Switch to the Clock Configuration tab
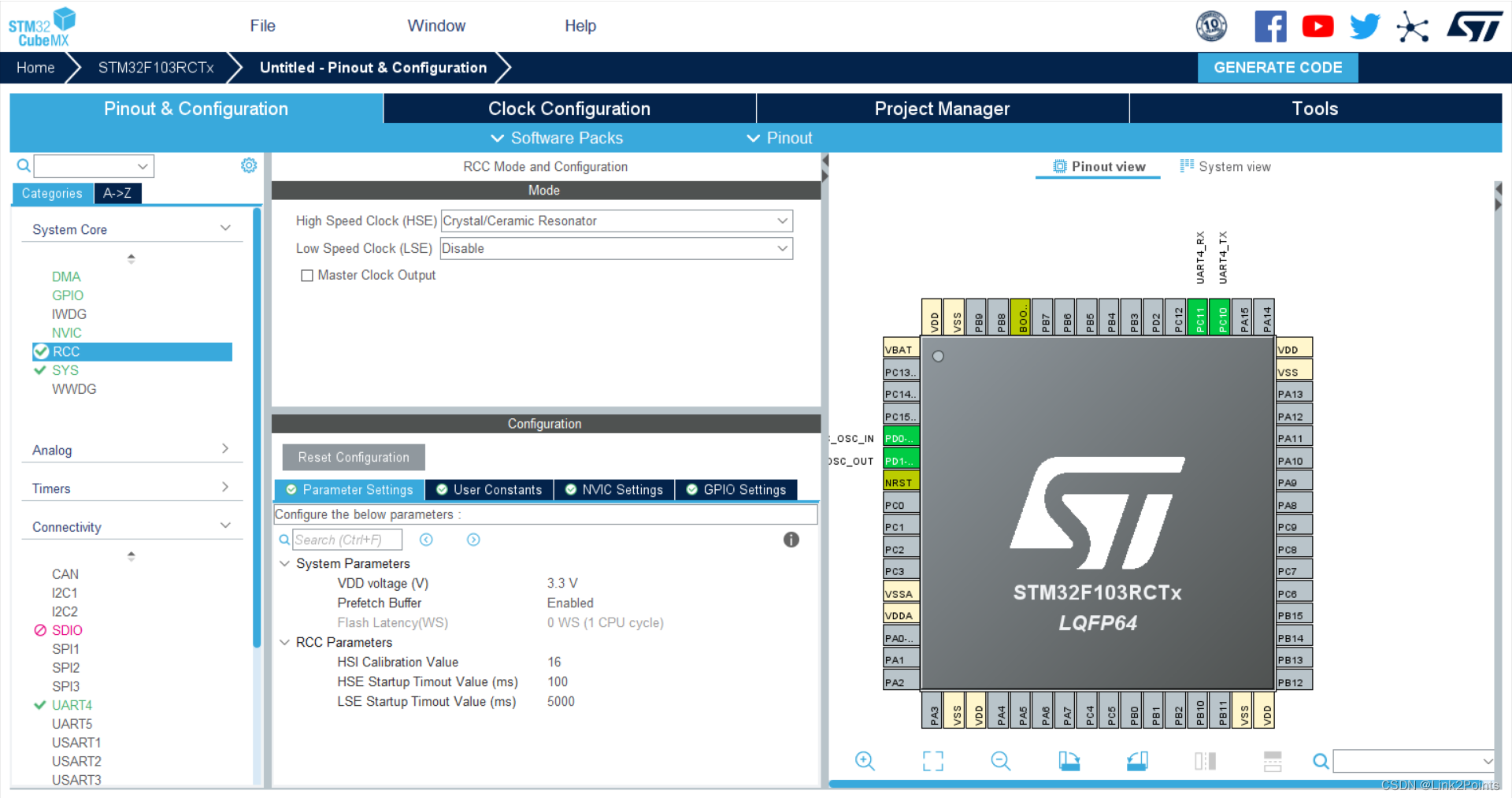The image size is (1512, 798). [x=569, y=108]
